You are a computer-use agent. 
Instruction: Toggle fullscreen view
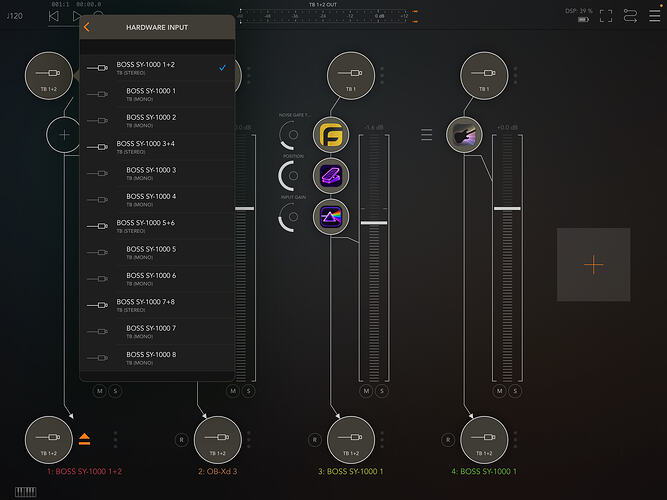(x=606, y=16)
